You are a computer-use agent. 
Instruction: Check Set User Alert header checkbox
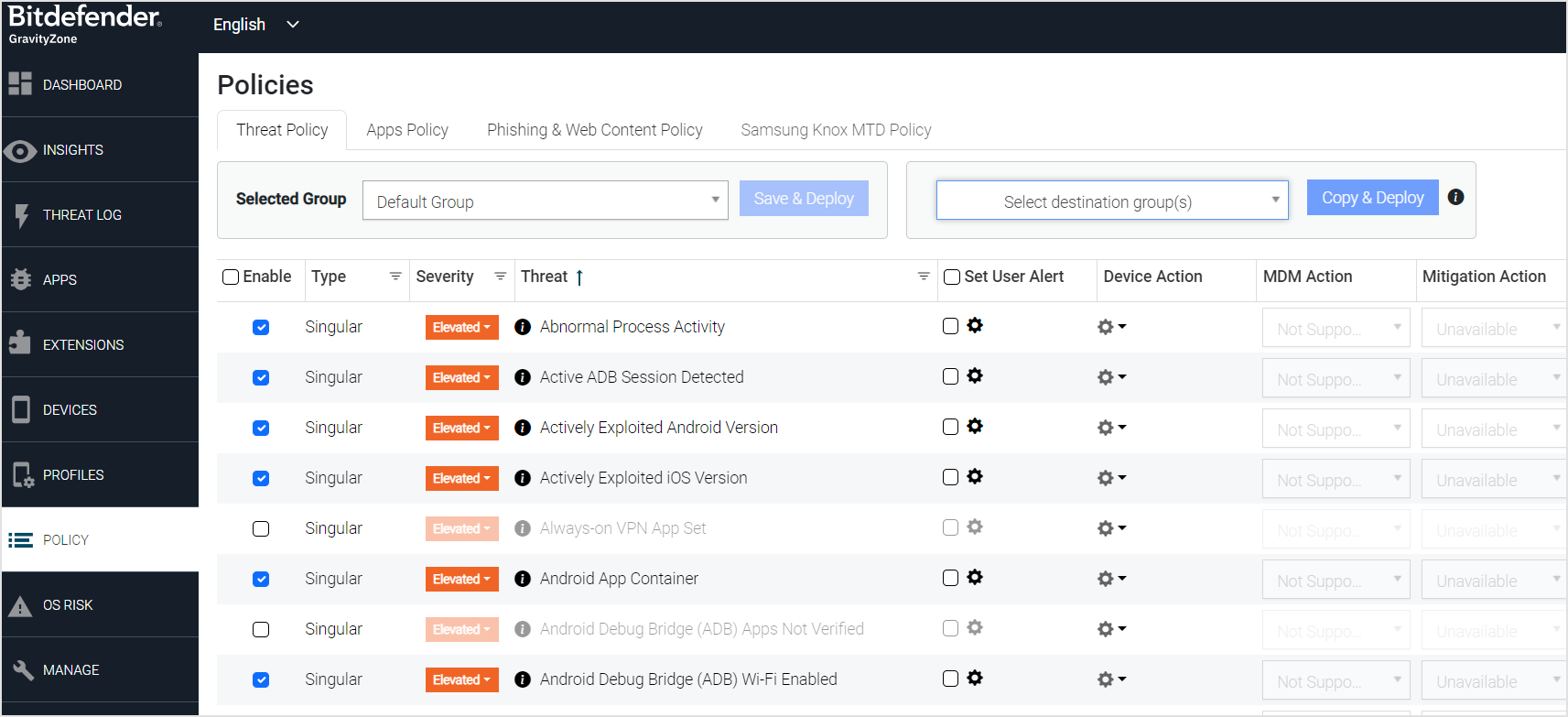(x=952, y=277)
